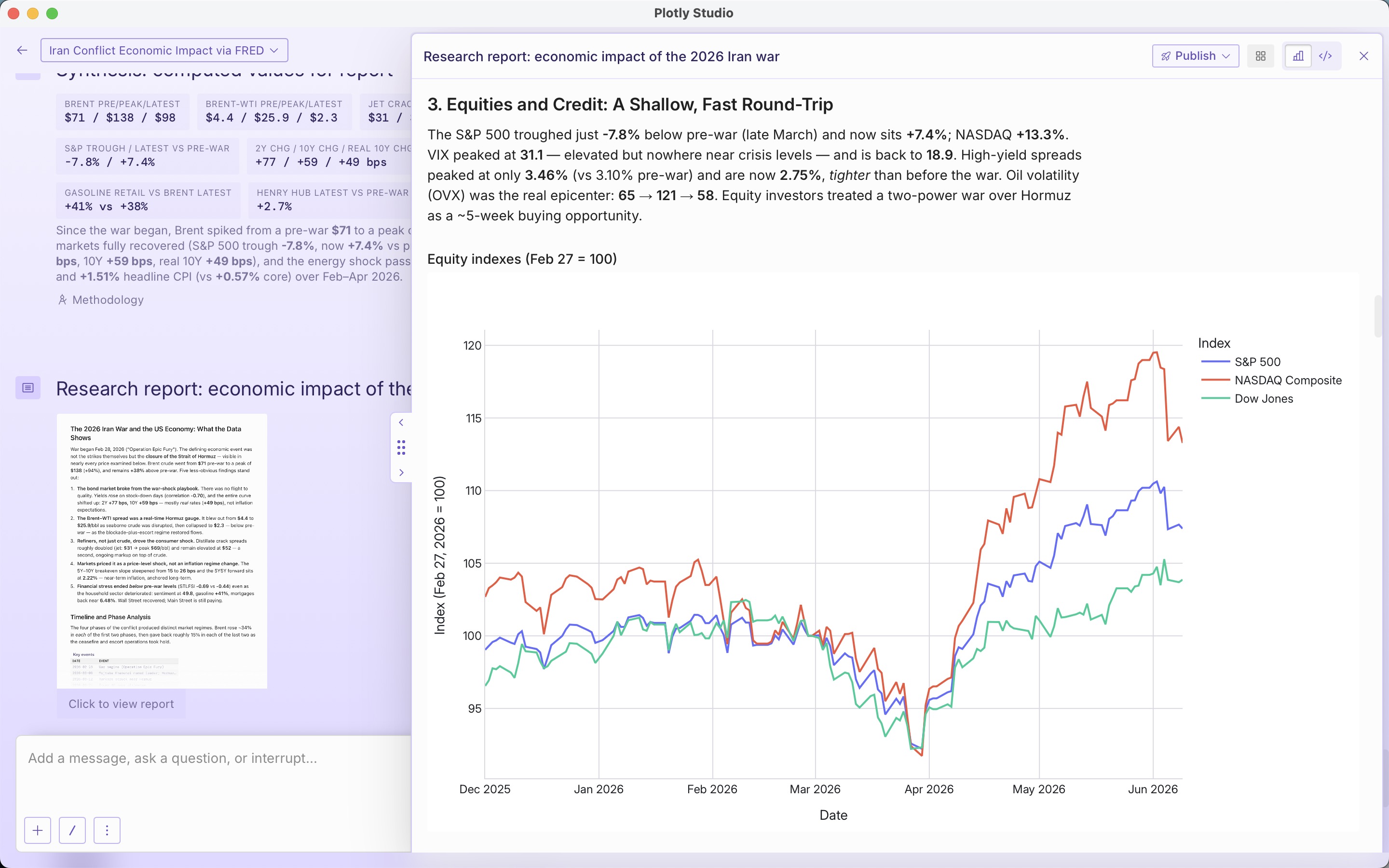Screen dimensions: 1389x868
Task: Toggle S&P 500 series in the legend
Action: pyautogui.click(x=1241, y=362)
